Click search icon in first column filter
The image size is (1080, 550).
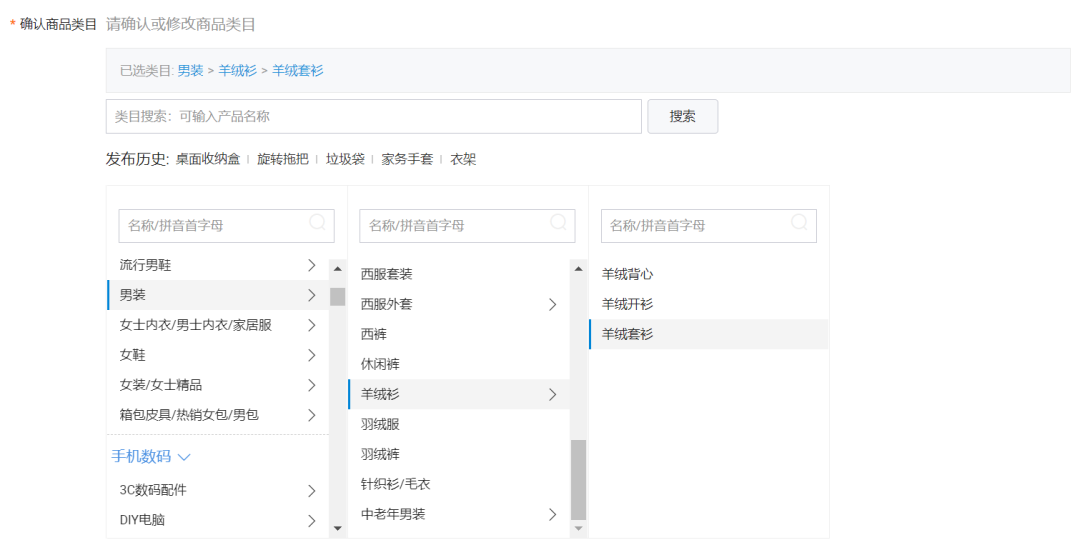[318, 222]
